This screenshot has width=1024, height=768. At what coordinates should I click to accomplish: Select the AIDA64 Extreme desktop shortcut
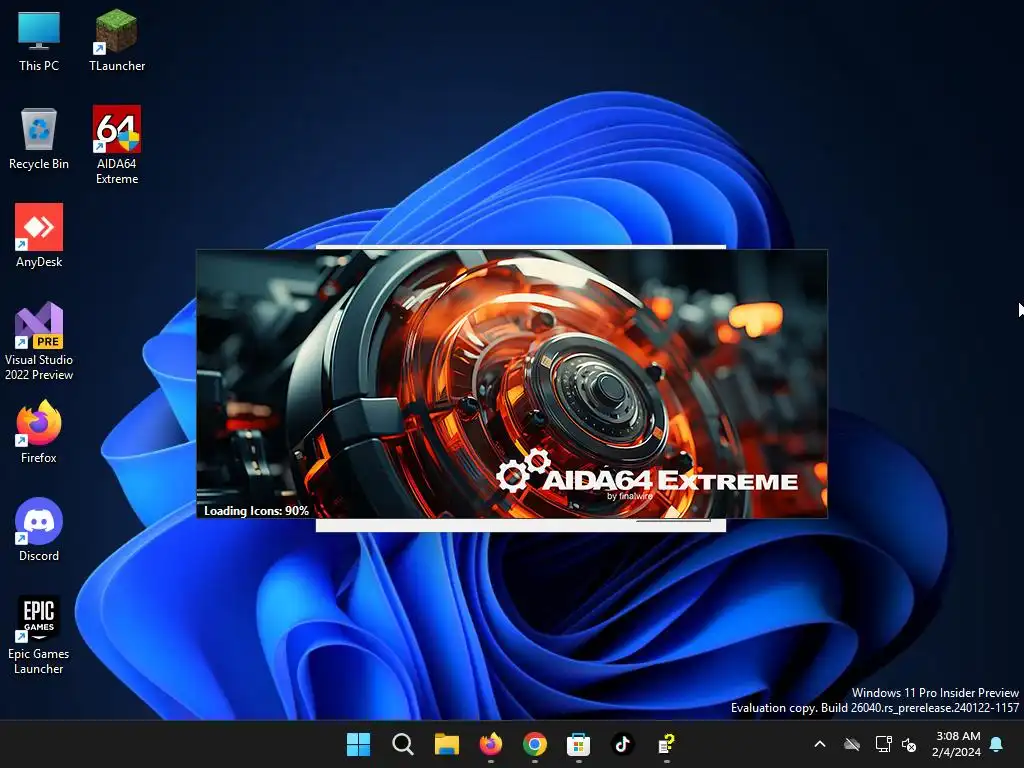click(x=117, y=145)
